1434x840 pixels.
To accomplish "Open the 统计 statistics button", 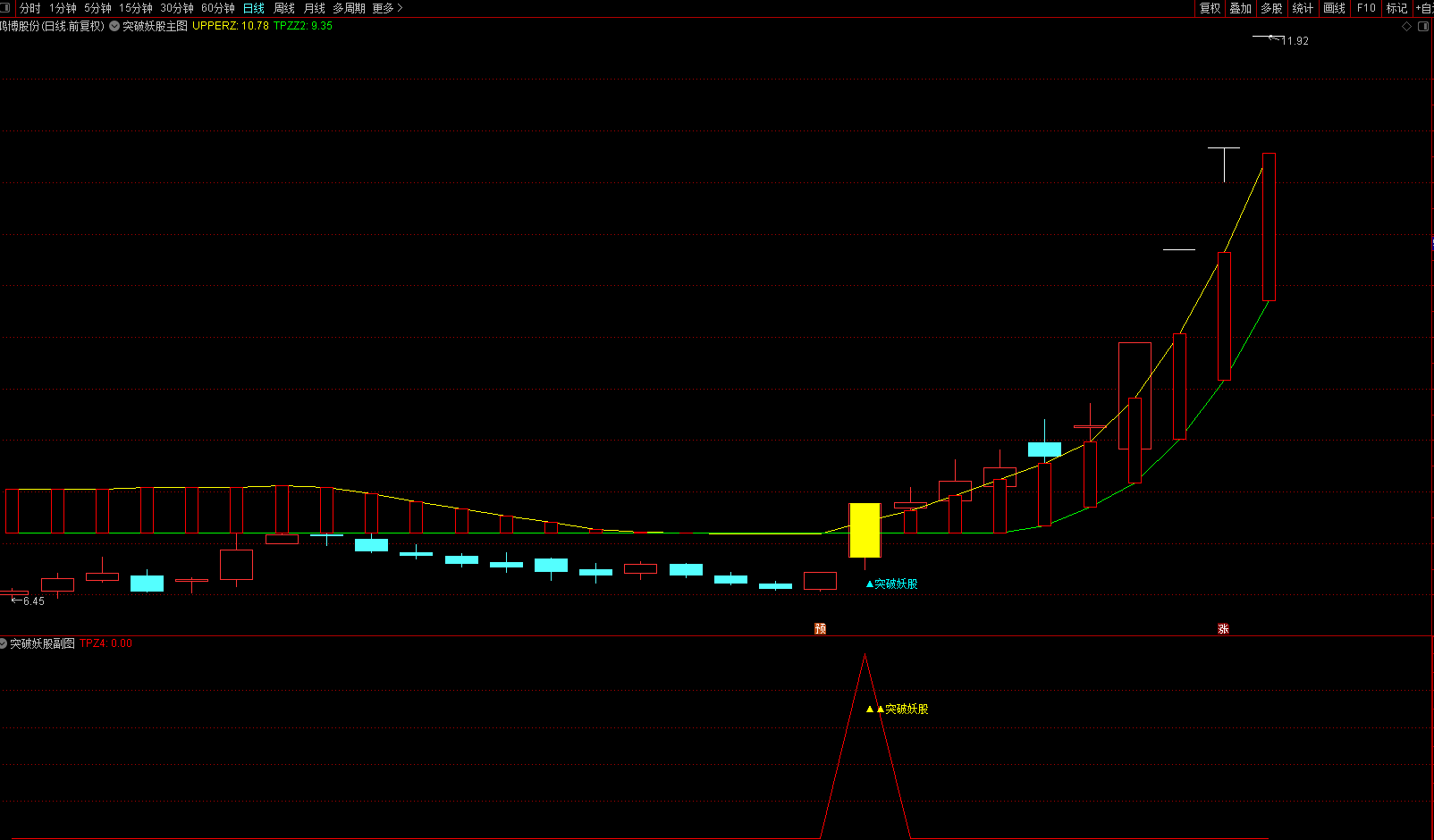I will tap(1303, 8).
